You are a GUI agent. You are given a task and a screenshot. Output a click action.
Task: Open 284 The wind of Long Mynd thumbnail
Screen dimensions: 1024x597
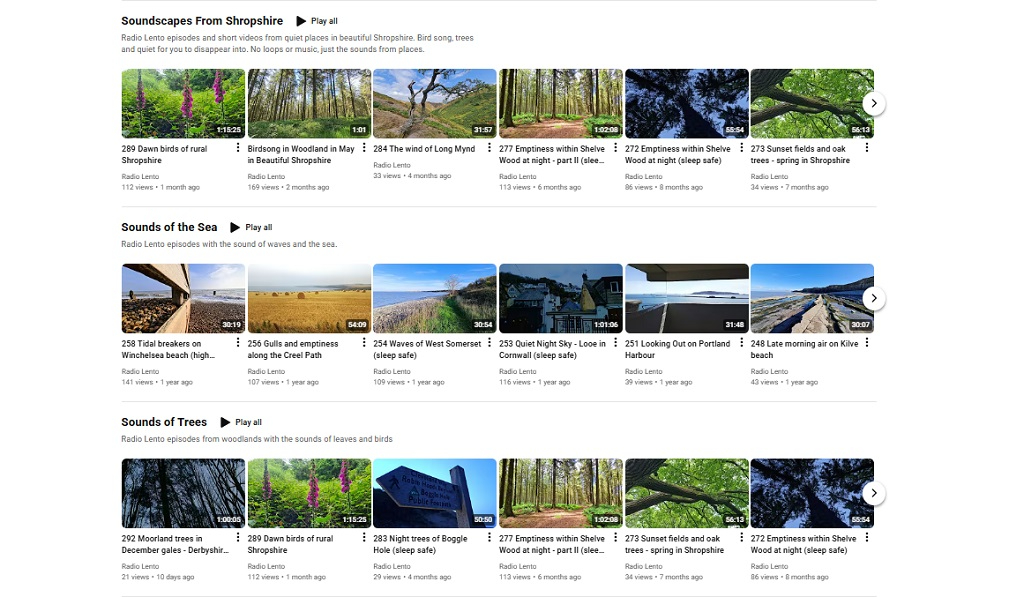click(x=434, y=103)
